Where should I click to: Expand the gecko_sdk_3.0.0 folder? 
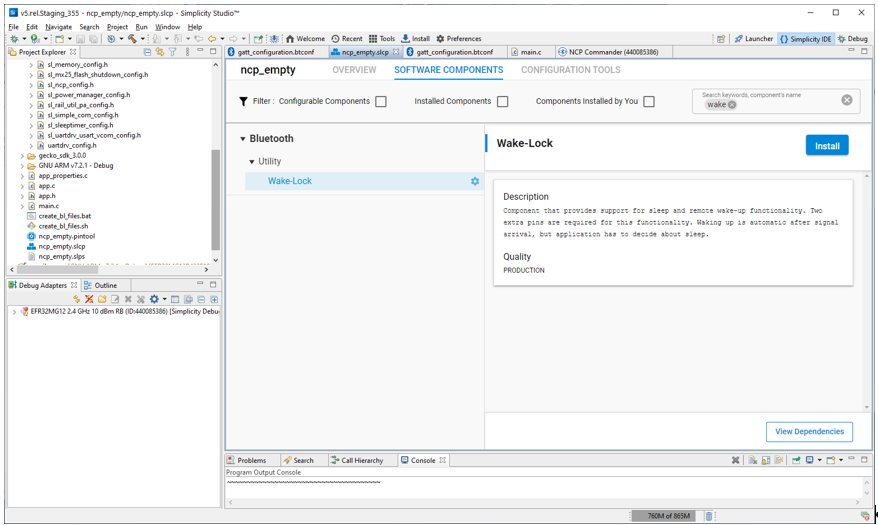[22, 156]
